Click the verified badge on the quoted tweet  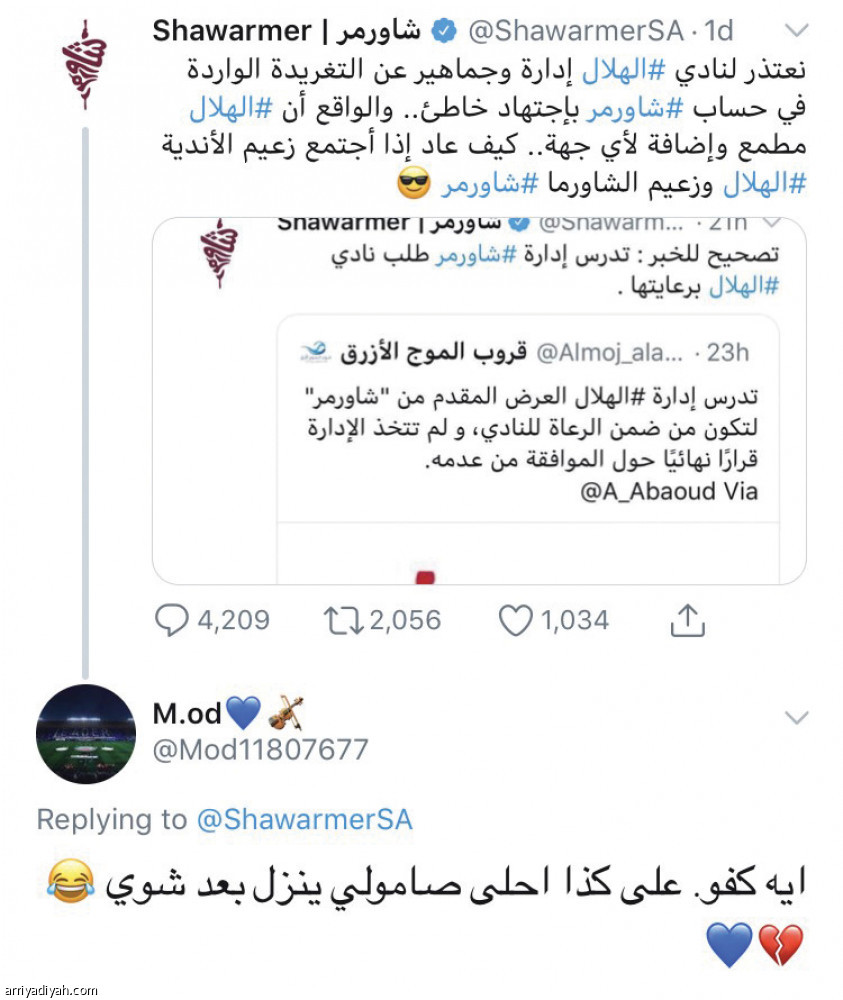coord(518,223)
